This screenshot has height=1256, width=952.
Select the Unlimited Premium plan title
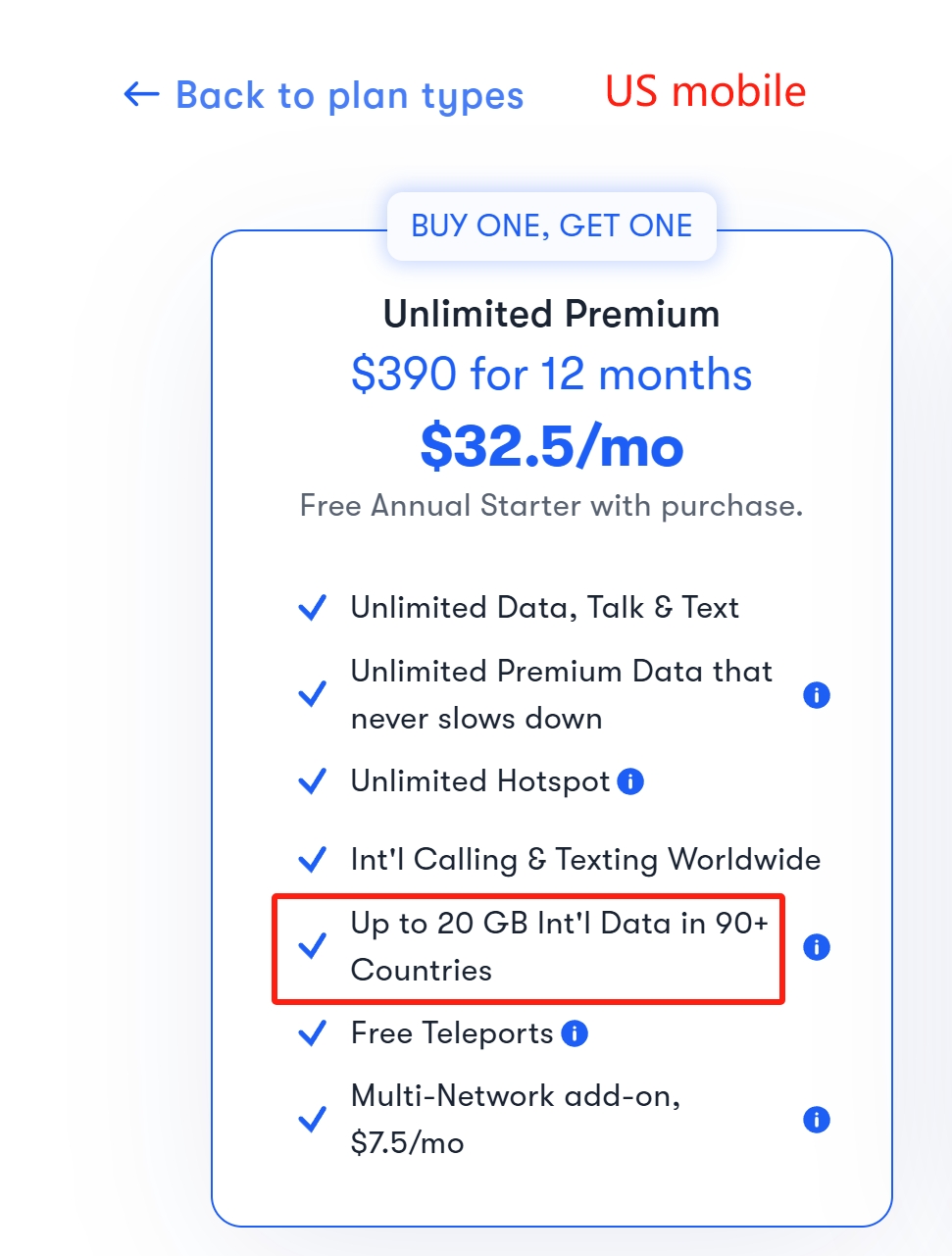[551, 315]
